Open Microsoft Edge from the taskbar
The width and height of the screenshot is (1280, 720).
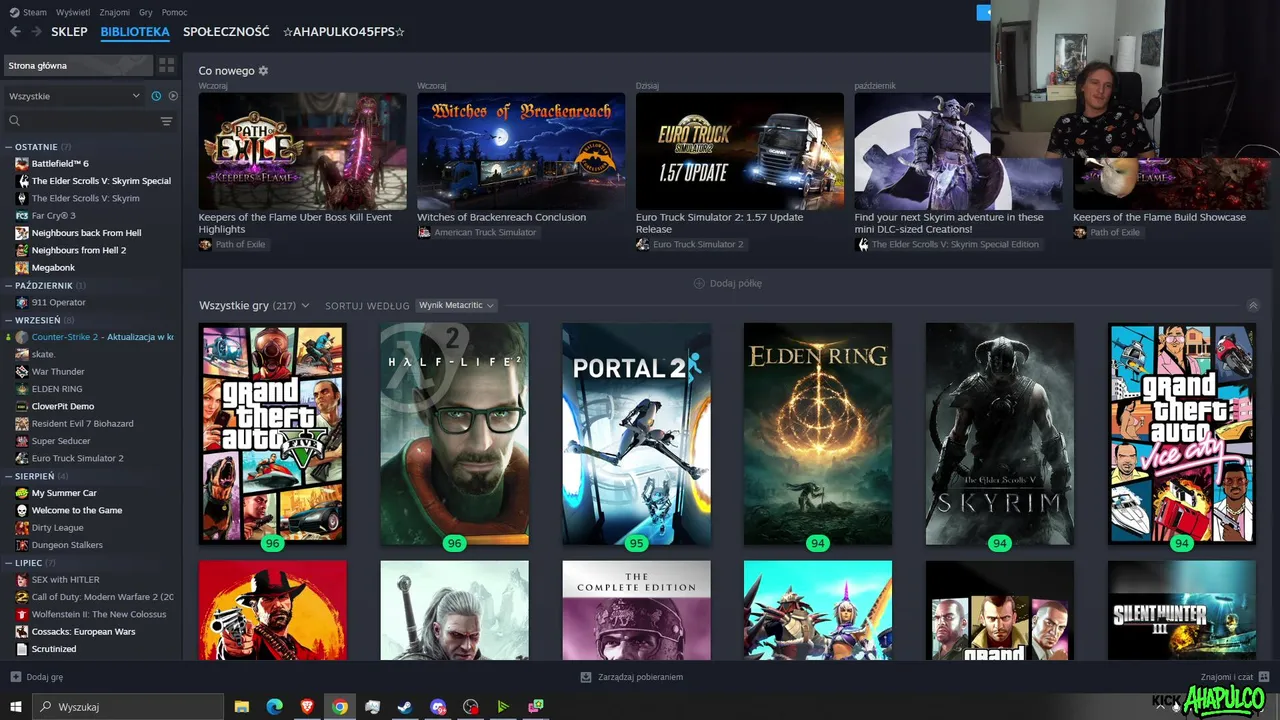pyautogui.click(x=274, y=707)
